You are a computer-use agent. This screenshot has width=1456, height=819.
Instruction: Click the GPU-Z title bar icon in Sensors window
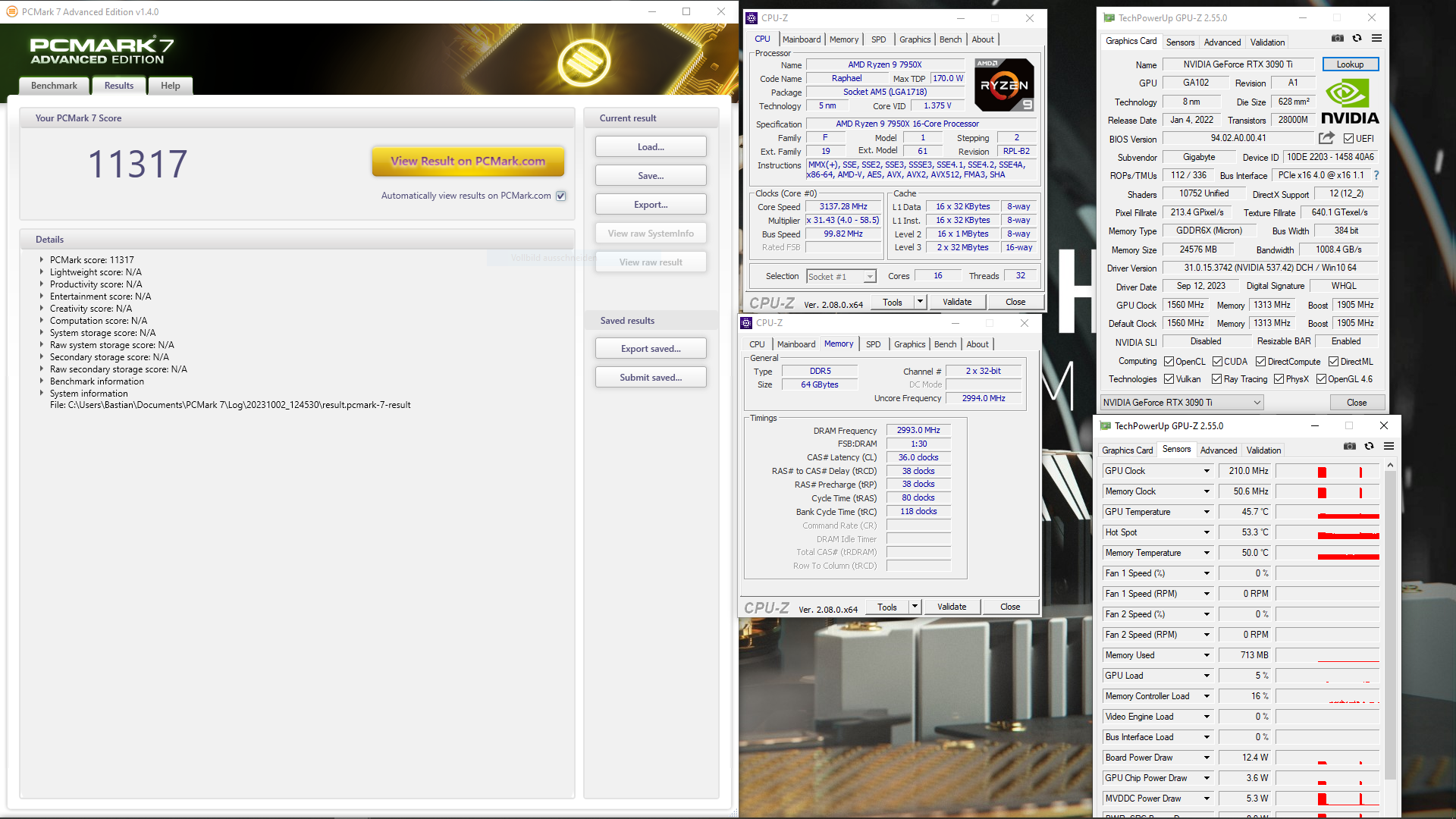(x=1105, y=426)
